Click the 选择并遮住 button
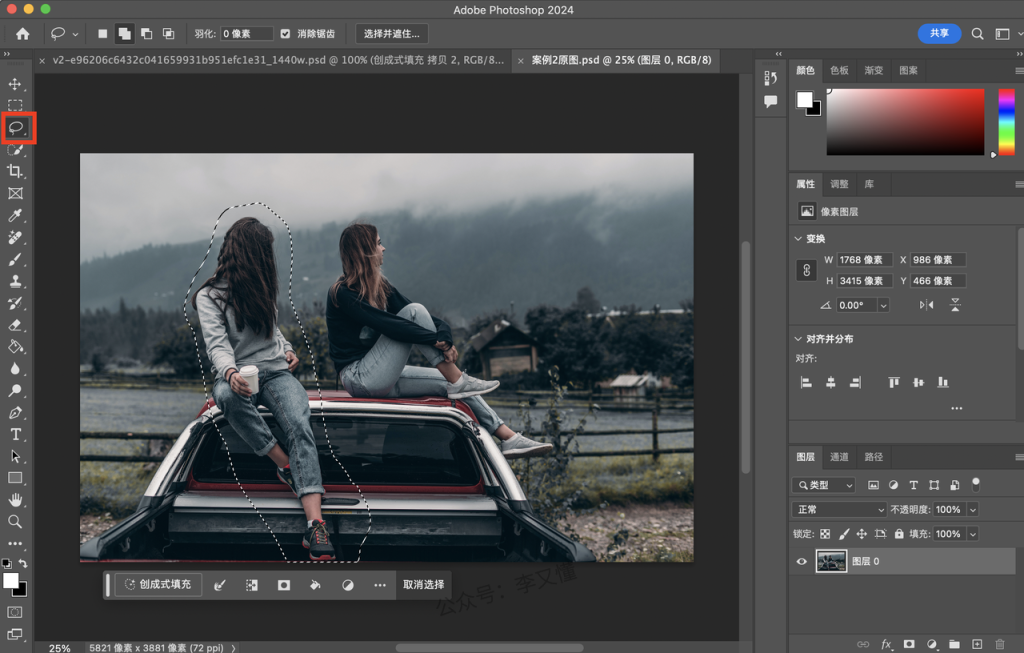1024x653 pixels. pos(392,34)
